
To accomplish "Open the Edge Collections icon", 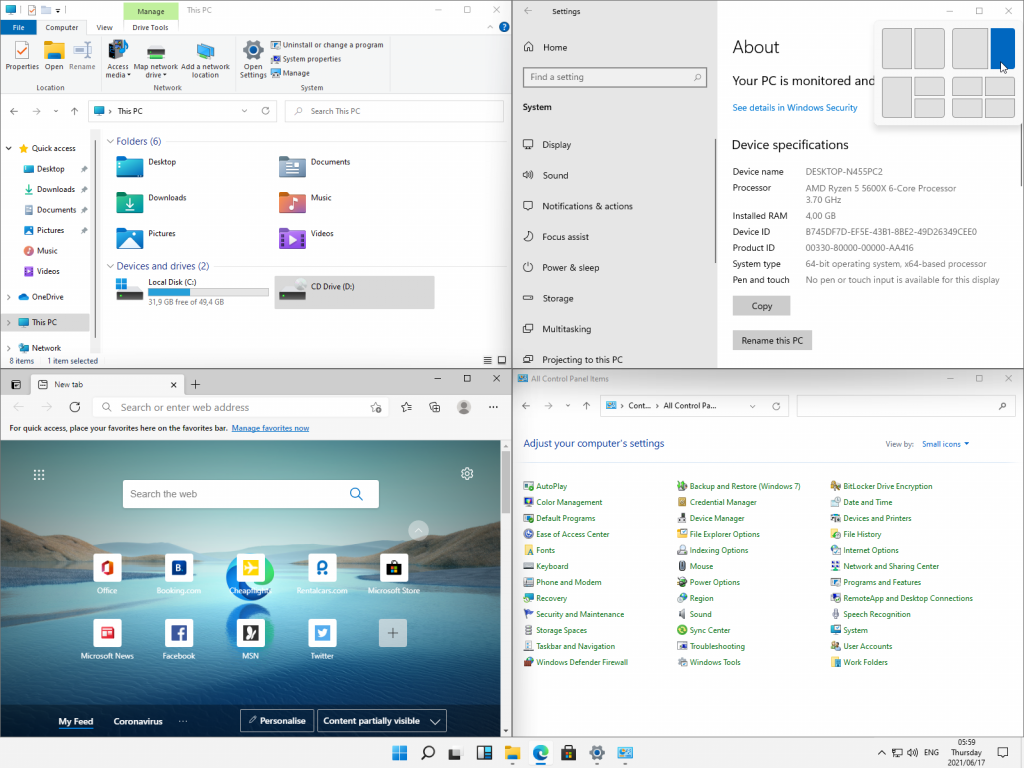I will [x=435, y=407].
